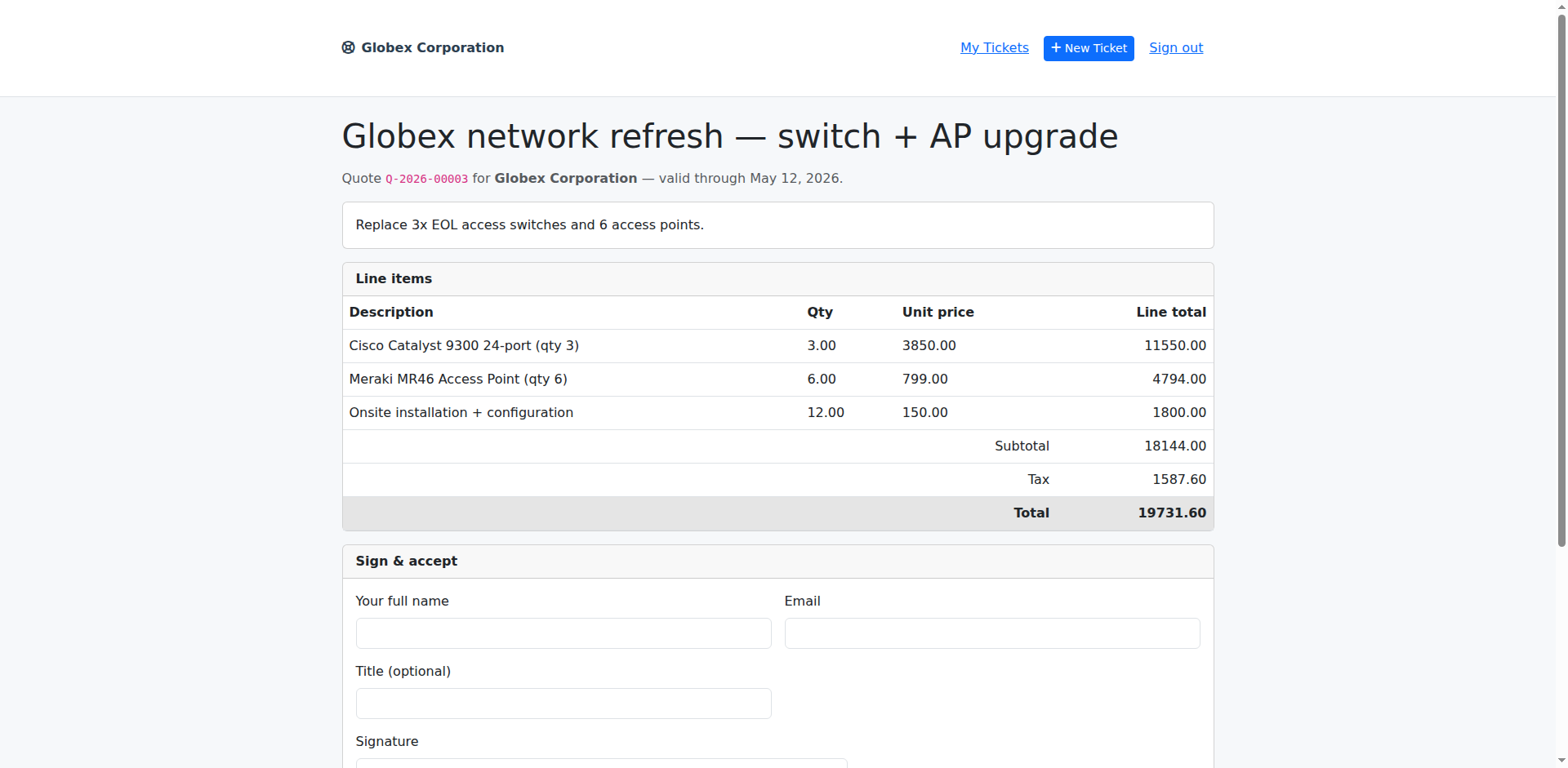Click the Globex Corporation logo icon
The height and width of the screenshot is (768, 1568).
[349, 47]
